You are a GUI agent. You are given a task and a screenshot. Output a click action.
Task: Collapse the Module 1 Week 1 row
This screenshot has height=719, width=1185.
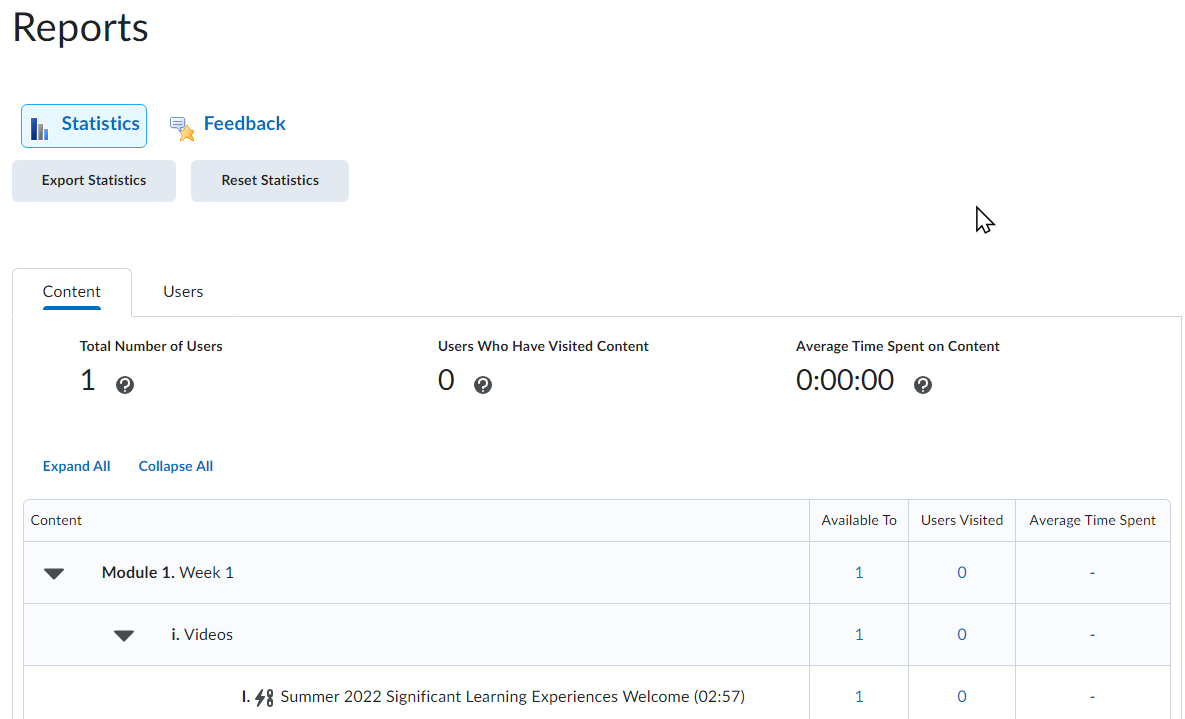point(54,573)
